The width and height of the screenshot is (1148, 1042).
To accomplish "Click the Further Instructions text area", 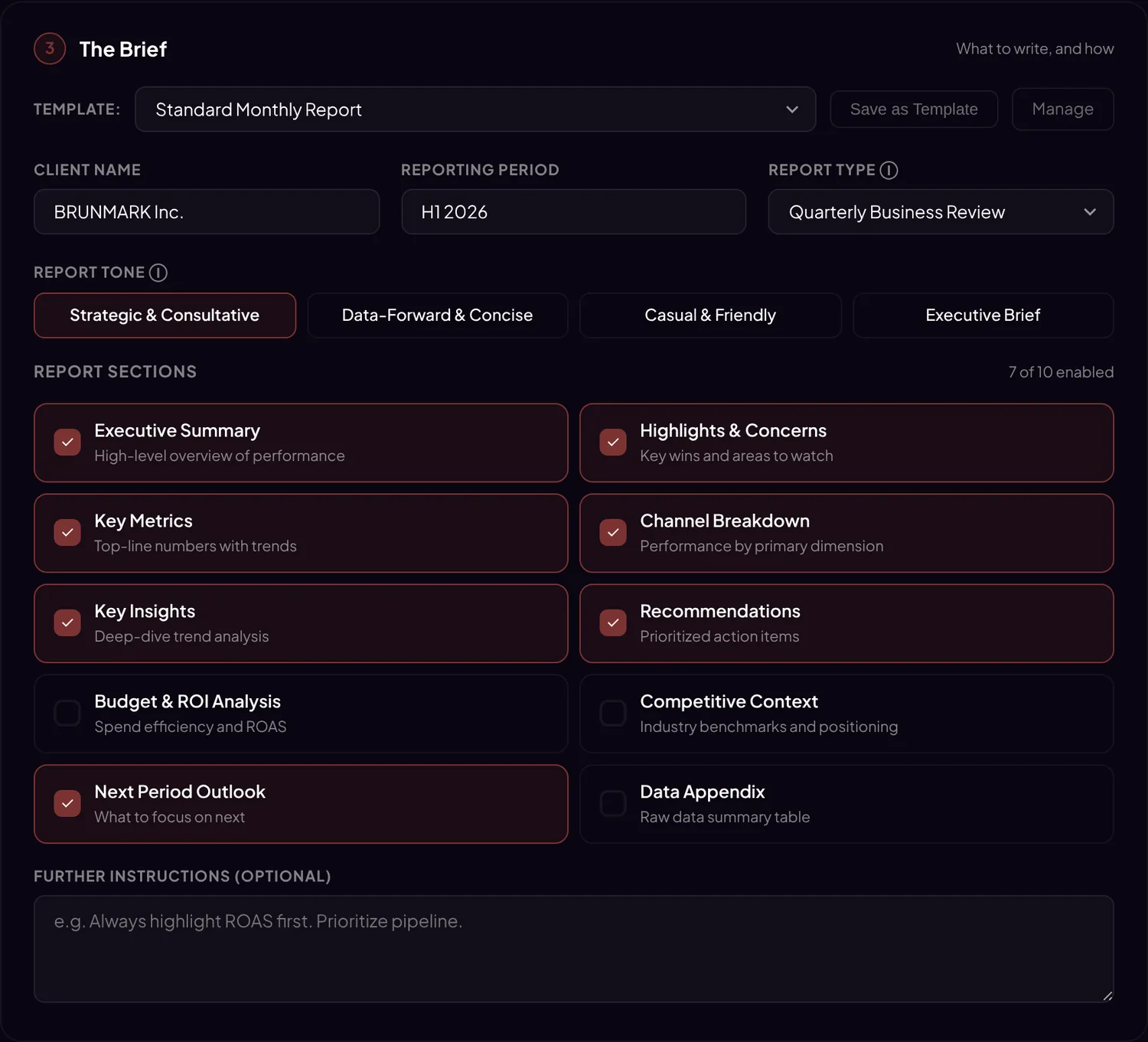I will (x=574, y=949).
